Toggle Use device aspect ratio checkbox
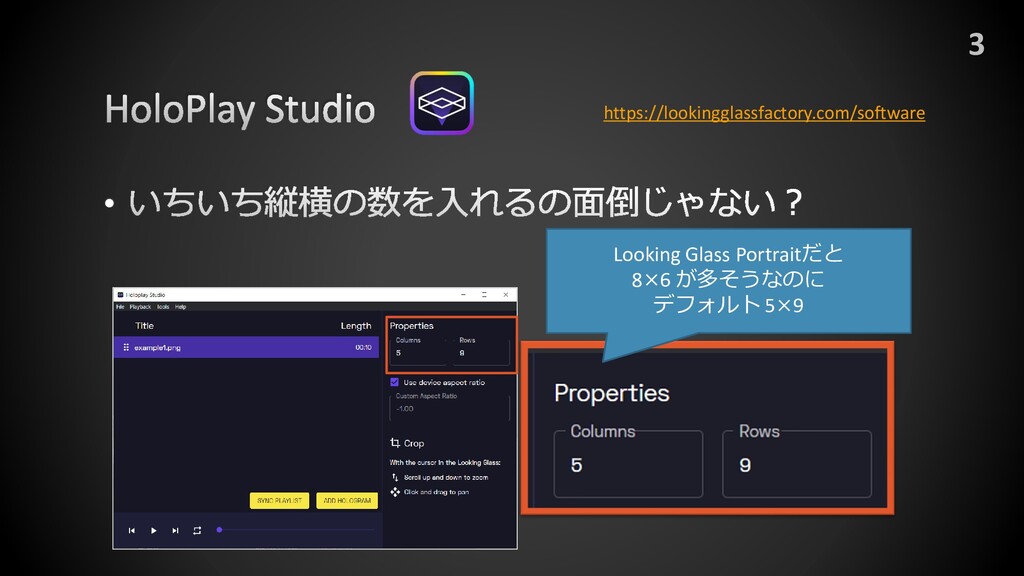The image size is (1024, 576). (394, 382)
